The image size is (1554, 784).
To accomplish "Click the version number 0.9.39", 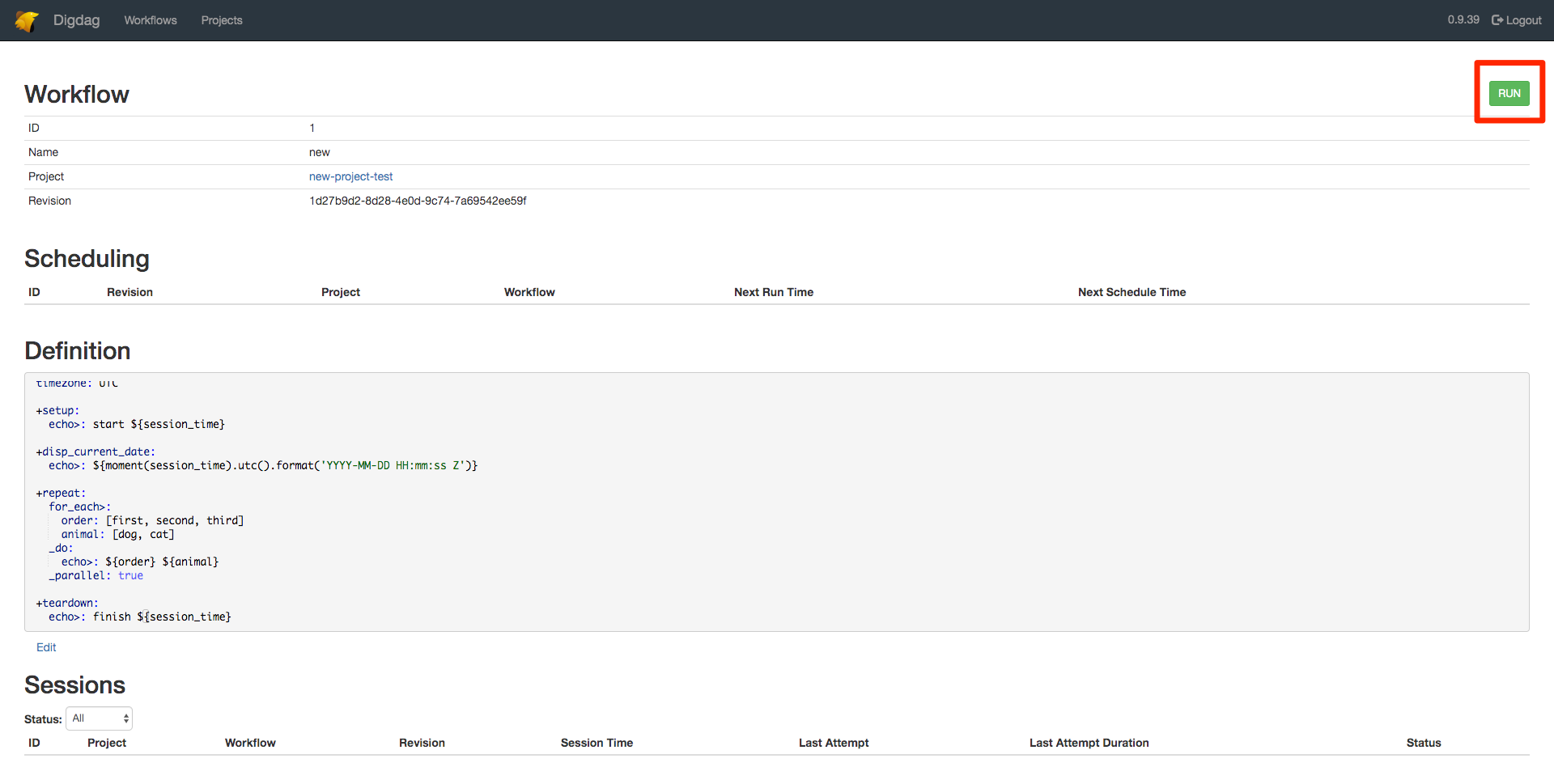I will (x=1463, y=19).
